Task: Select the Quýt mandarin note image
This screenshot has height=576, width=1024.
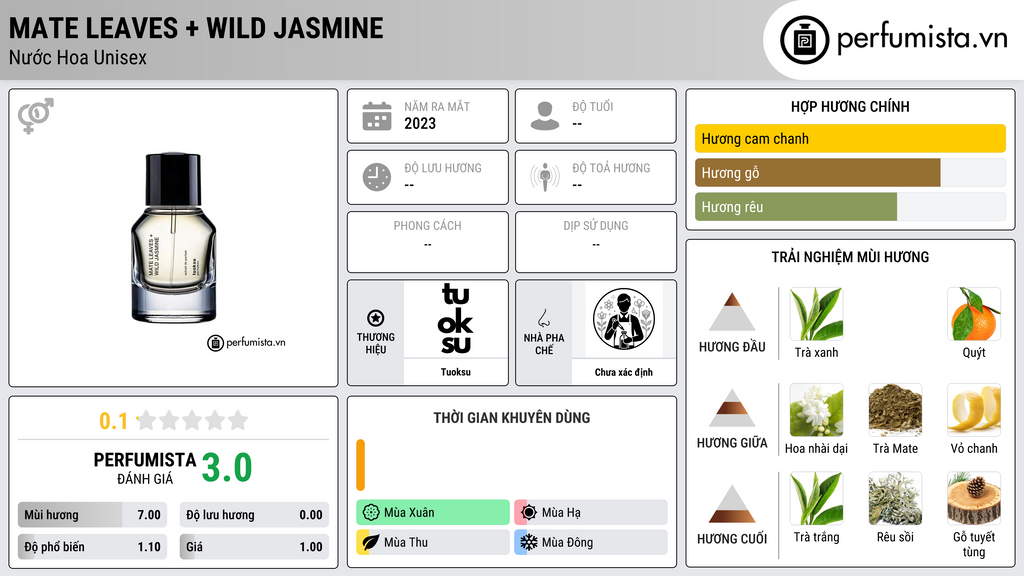Action: pos(974,314)
